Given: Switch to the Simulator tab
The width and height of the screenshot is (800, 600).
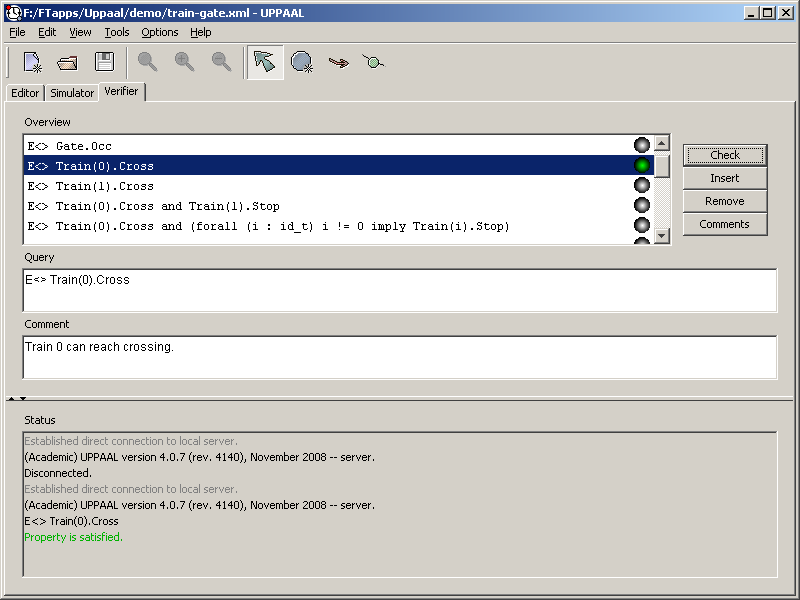Looking at the screenshot, I should (72, 93).
